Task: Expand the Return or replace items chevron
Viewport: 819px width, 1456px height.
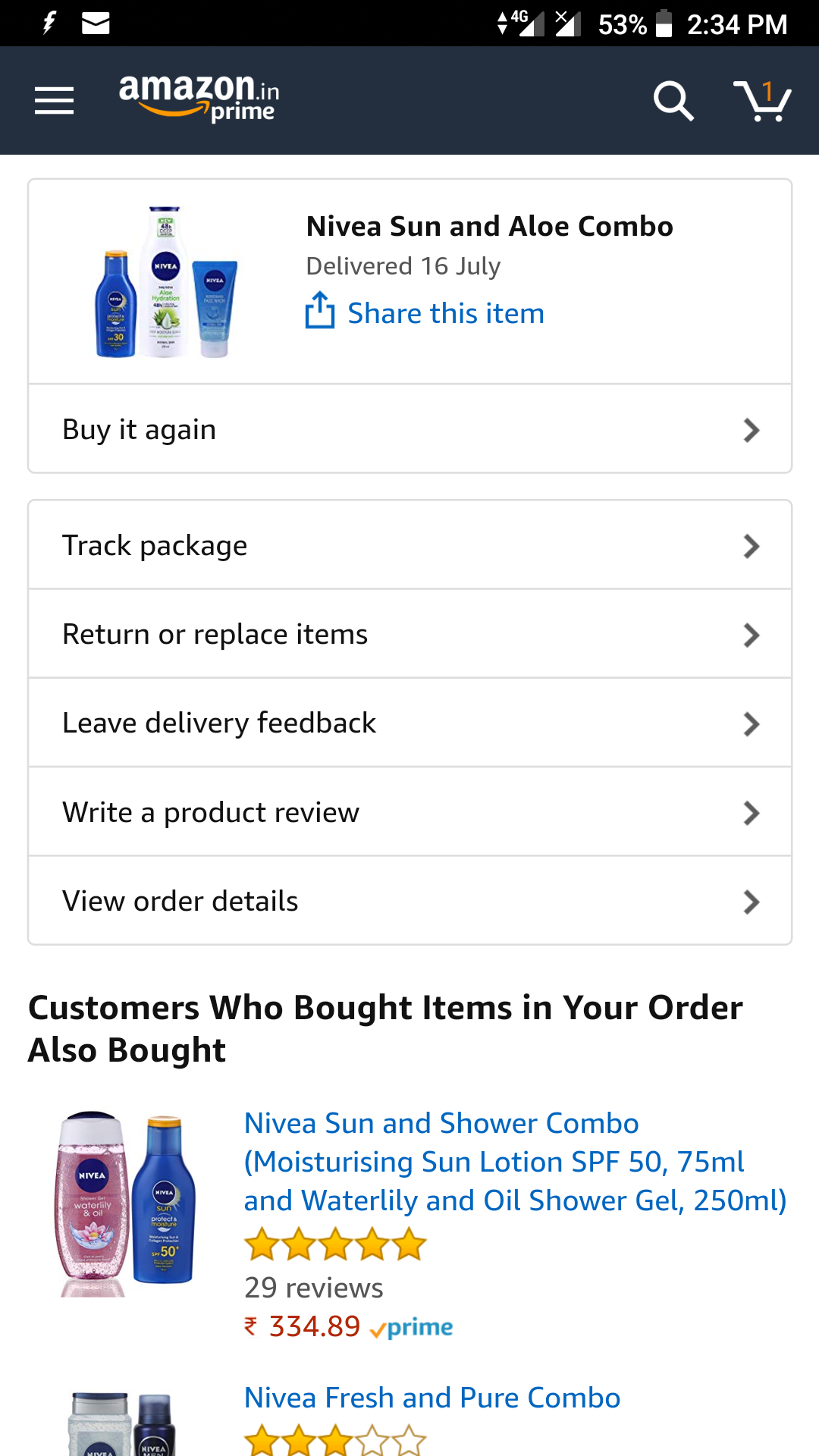Action: [751, 635]
